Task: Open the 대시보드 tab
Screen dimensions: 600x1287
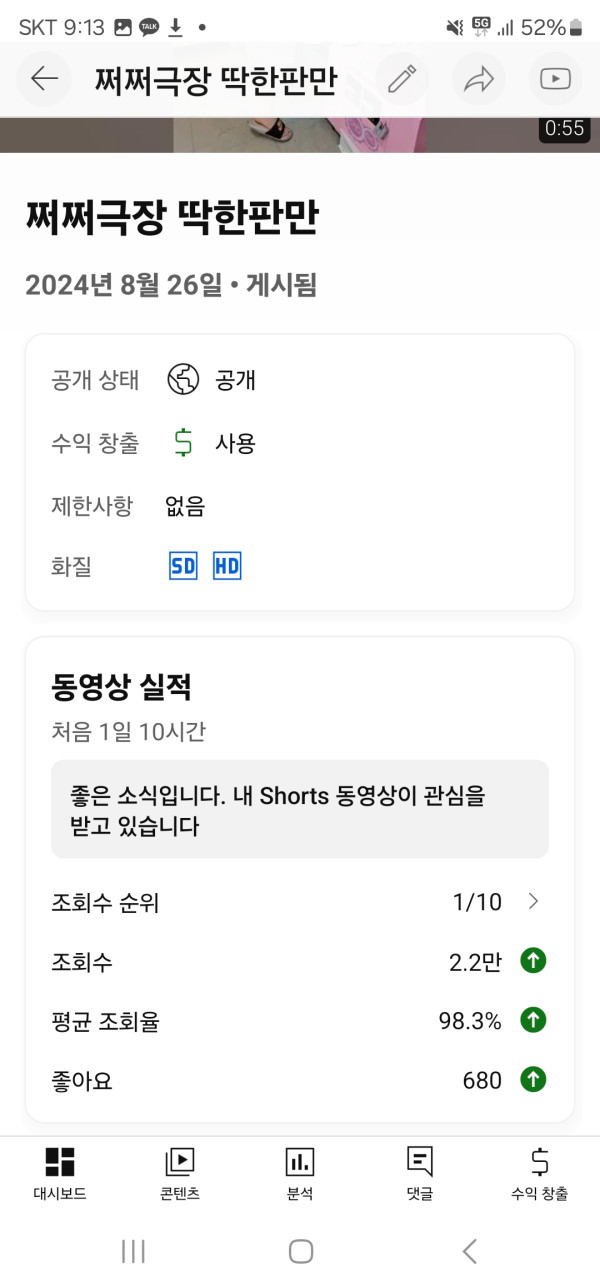Action: tap(60, 1173)
